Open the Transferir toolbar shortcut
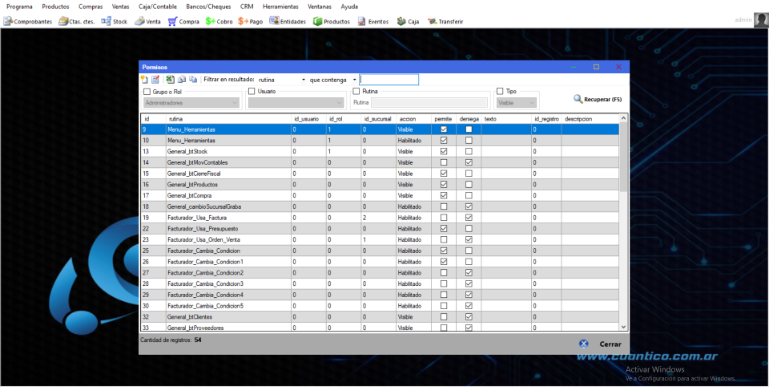 click(445, 22)
